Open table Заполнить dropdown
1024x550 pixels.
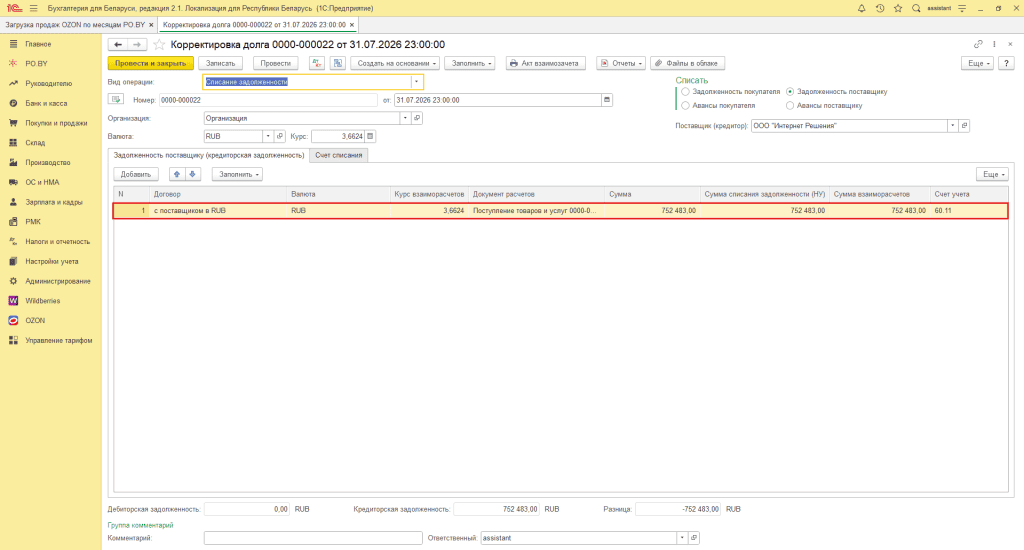click(237, 174)
